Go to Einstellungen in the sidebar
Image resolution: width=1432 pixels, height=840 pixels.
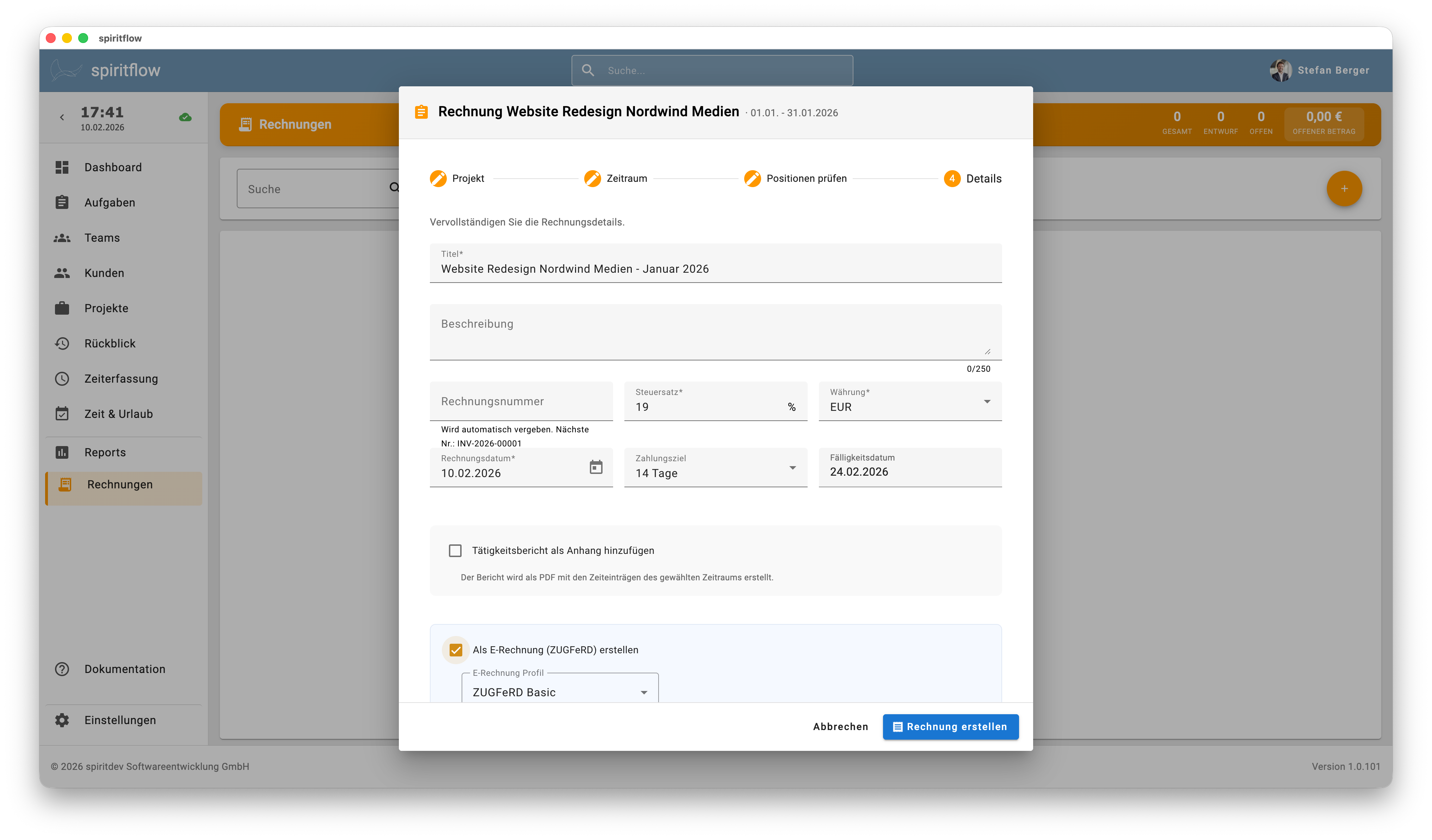(120, 720)
